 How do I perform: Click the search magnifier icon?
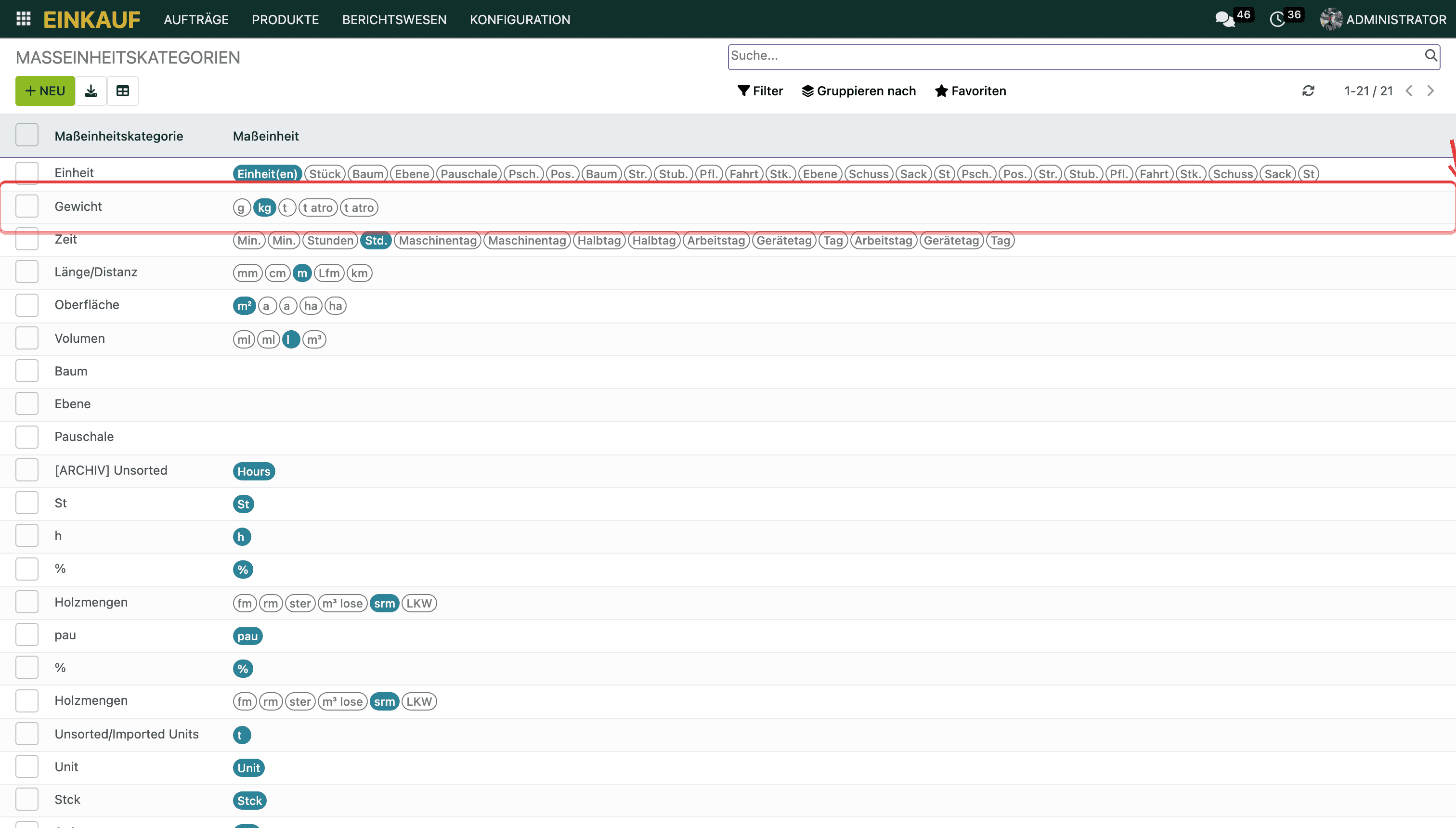(x=1430, y=56)
